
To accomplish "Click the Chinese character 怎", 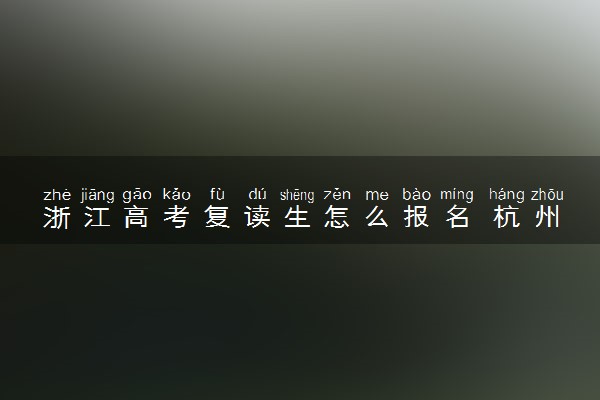I will (337, 217).
